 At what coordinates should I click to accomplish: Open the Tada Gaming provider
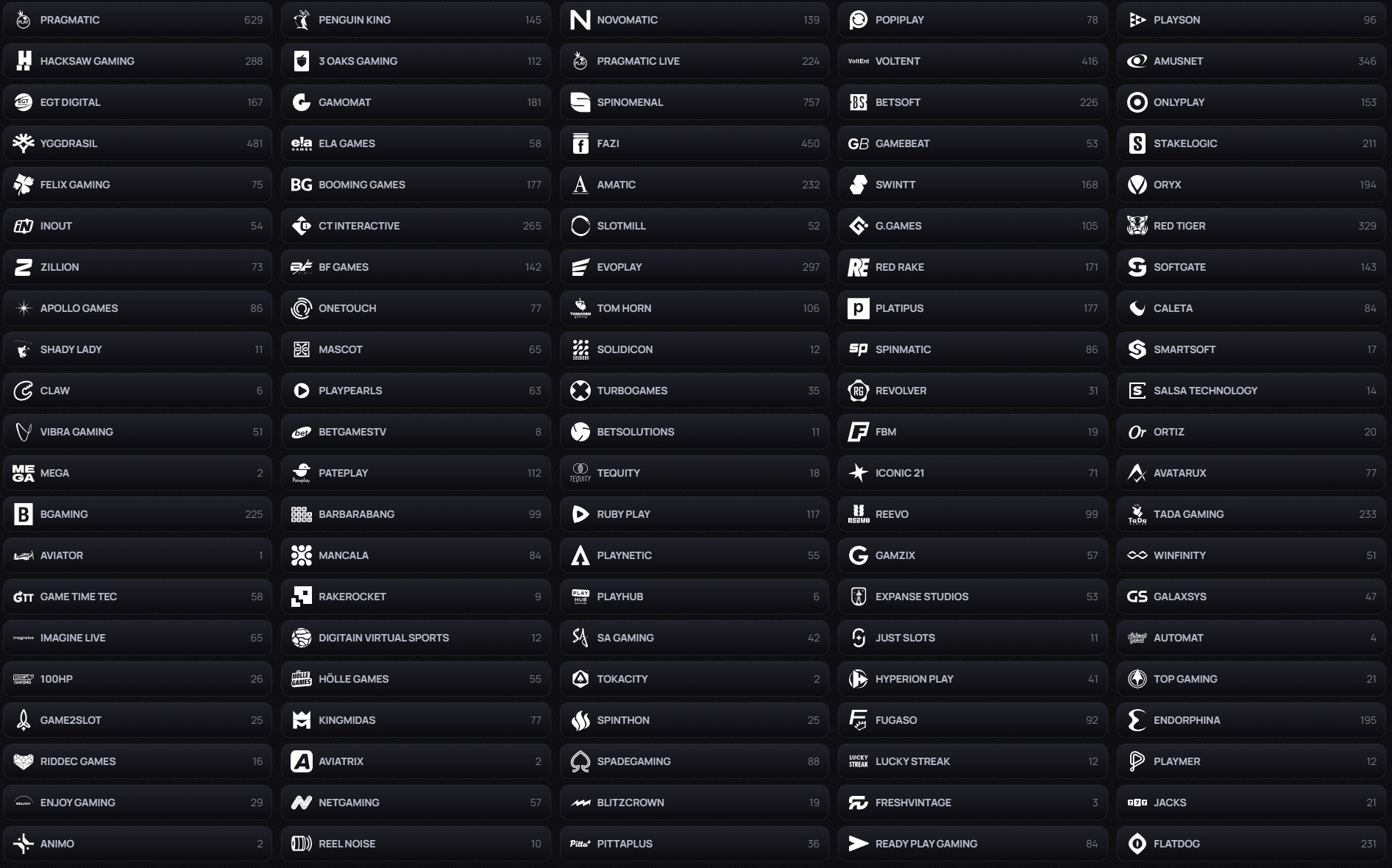pos(1251,514)
